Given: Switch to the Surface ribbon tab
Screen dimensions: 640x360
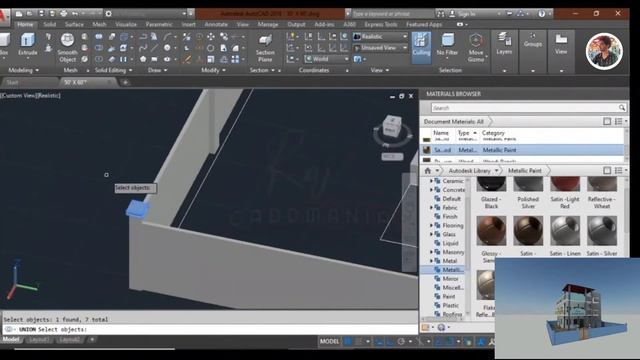Looking at the screenshot, I should [74, 24].
